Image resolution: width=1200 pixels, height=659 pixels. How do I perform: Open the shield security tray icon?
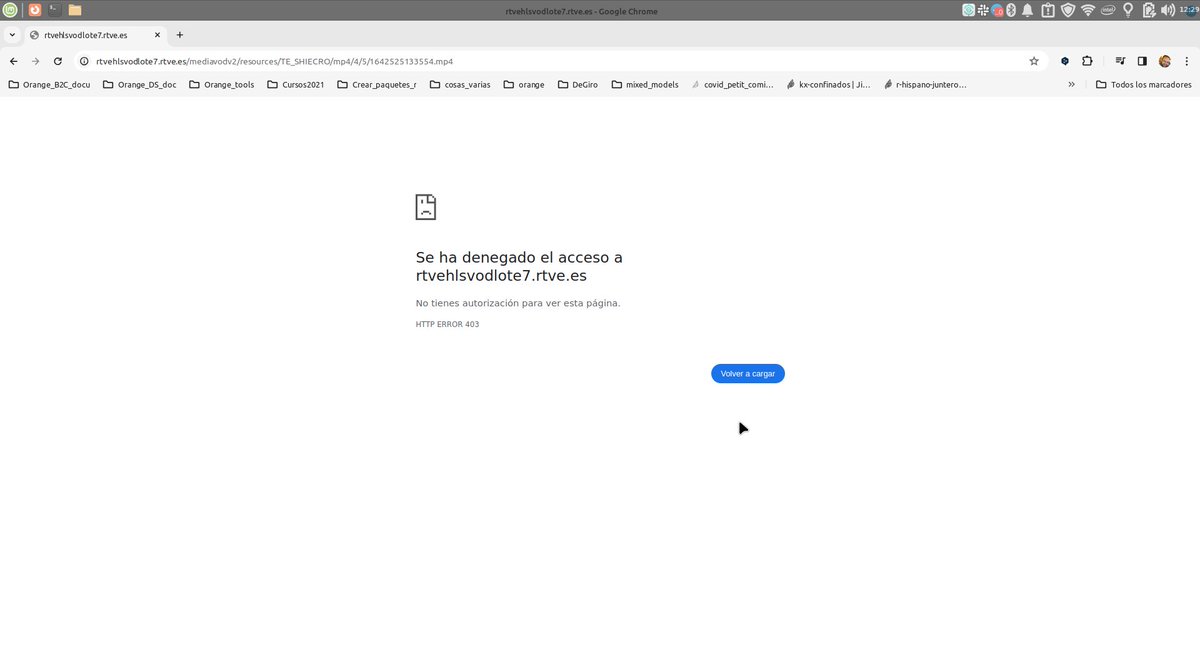[1068, 10]
